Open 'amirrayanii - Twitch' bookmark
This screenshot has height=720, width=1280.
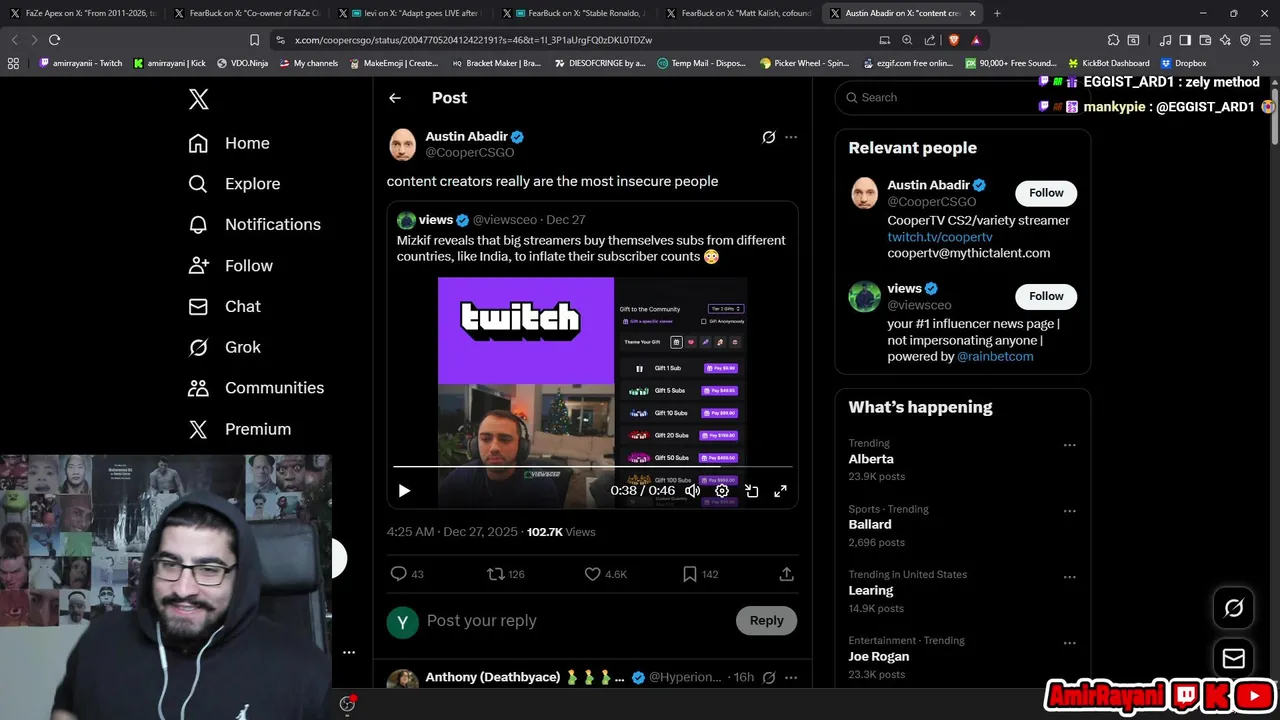pos(81,63)
